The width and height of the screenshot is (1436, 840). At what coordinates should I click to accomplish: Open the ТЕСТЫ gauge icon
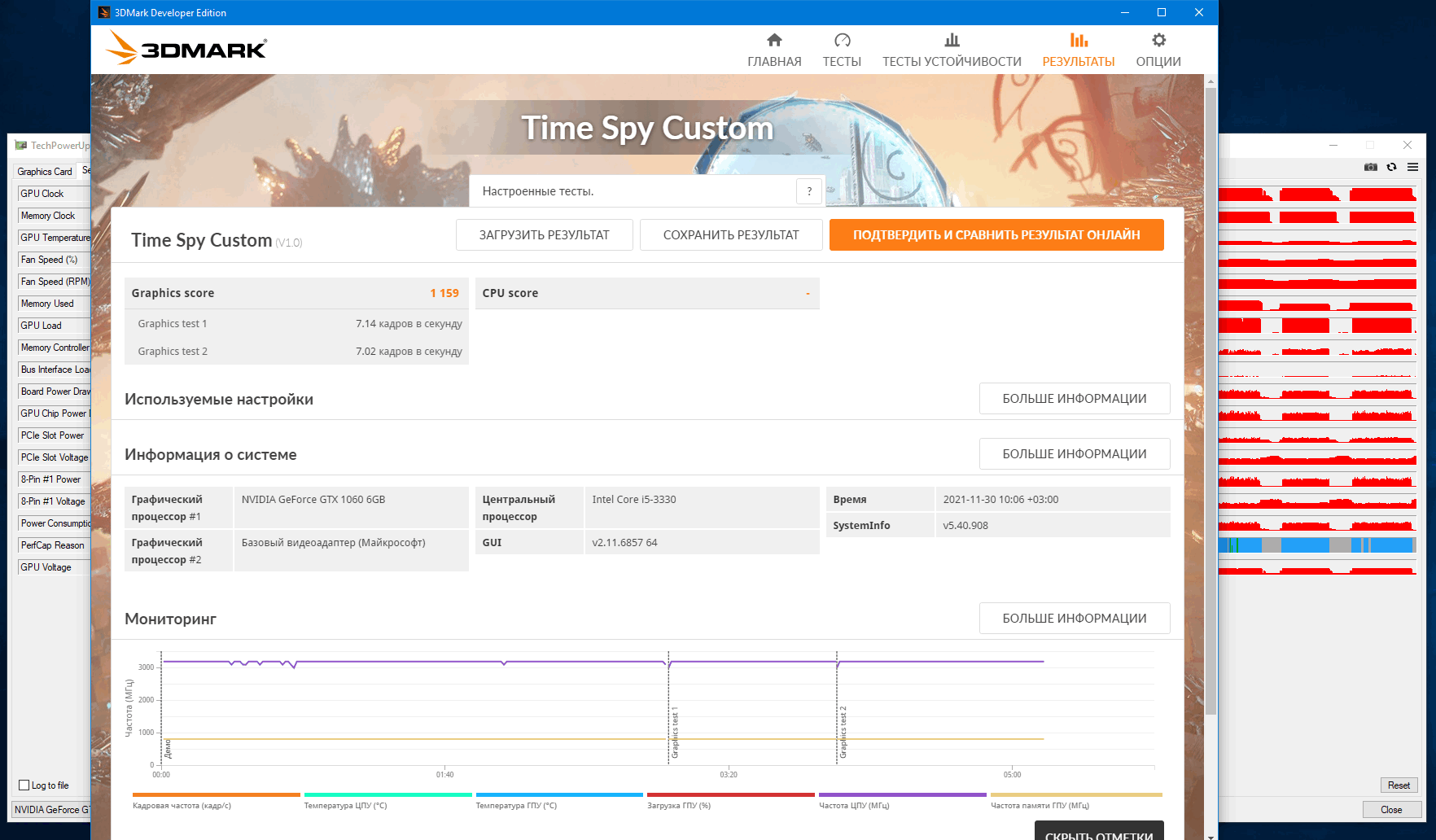pyautogui.click(x=842, y=40)
